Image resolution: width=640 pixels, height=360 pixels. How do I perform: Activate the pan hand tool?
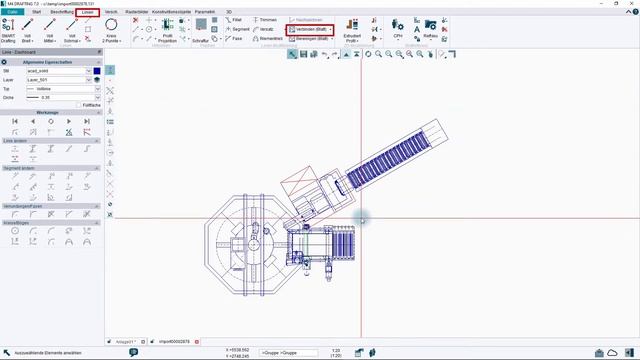[430, 54]
